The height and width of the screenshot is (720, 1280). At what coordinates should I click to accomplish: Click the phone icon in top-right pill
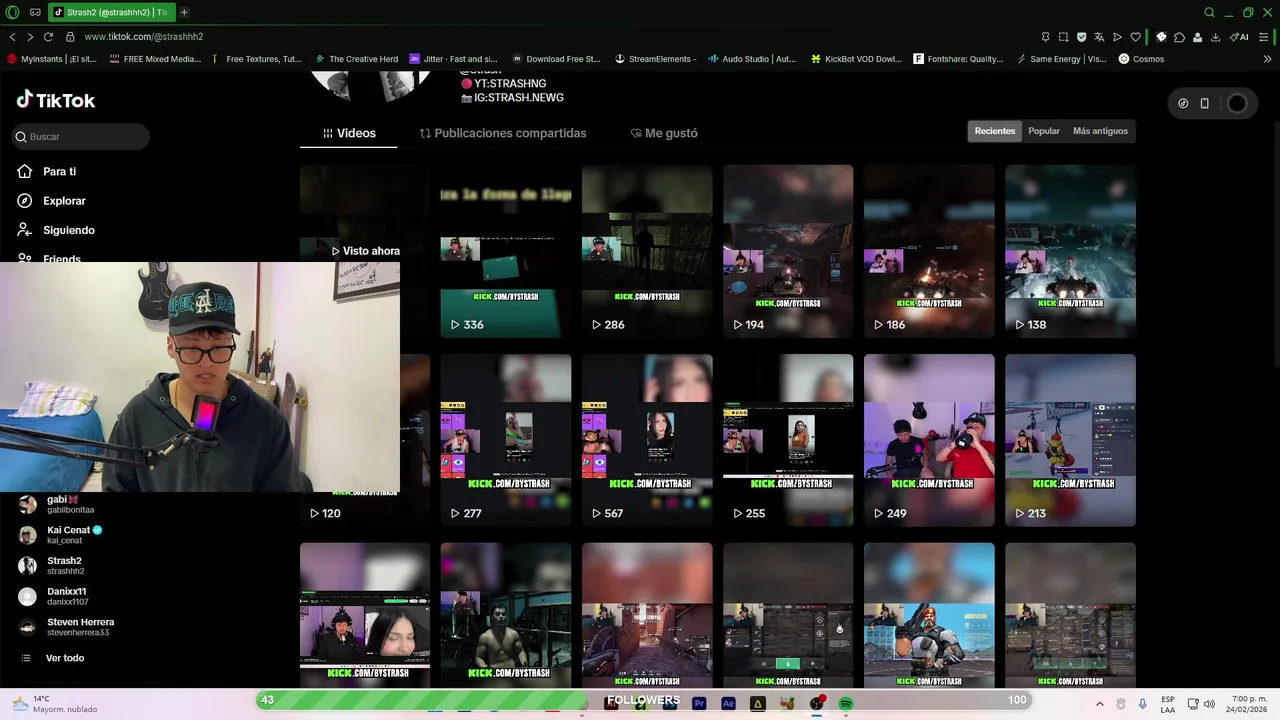pyautogui.click(x=1204, y=103)
